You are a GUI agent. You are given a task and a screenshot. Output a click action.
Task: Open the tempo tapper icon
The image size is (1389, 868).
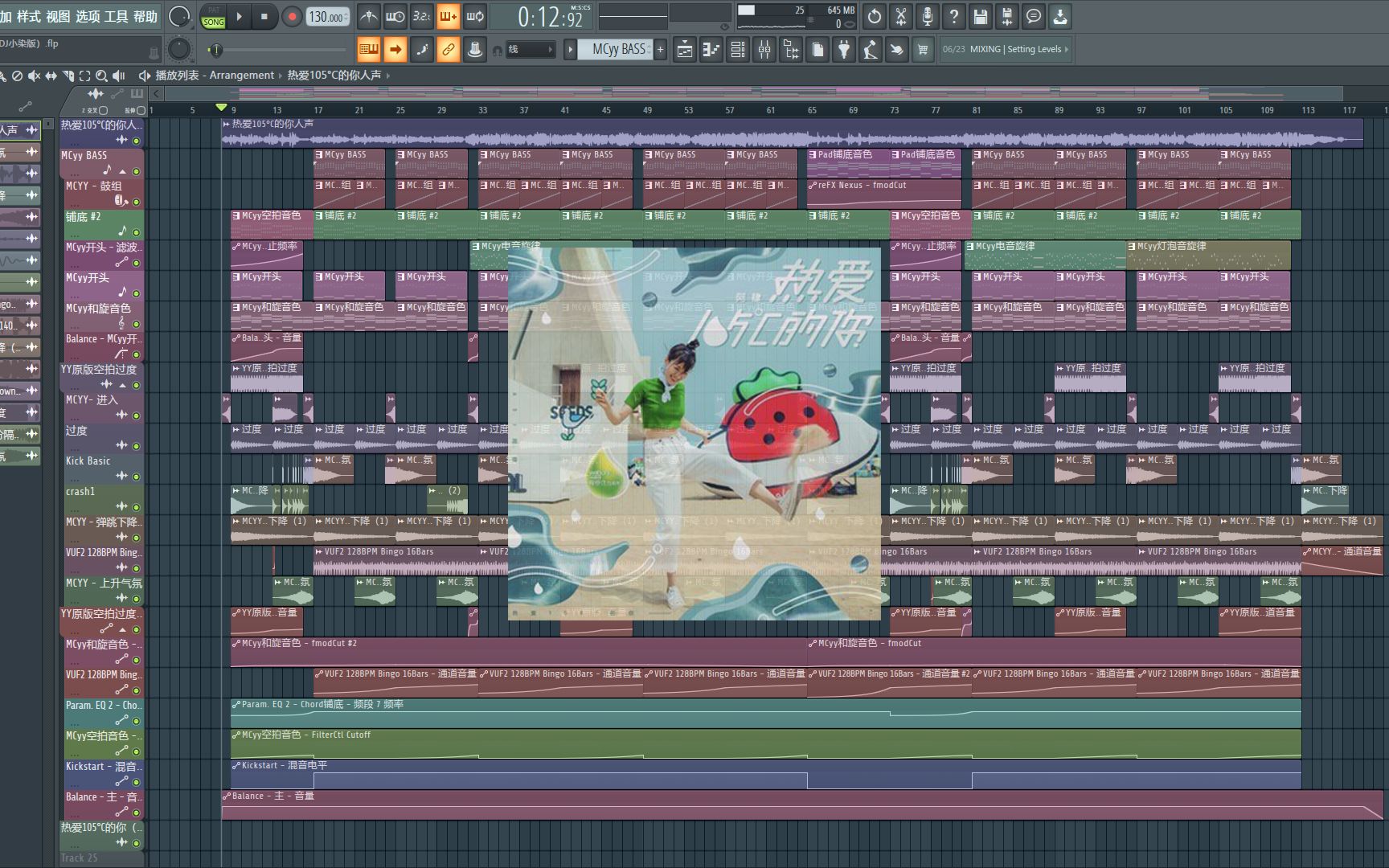click(x=871, y=50)
